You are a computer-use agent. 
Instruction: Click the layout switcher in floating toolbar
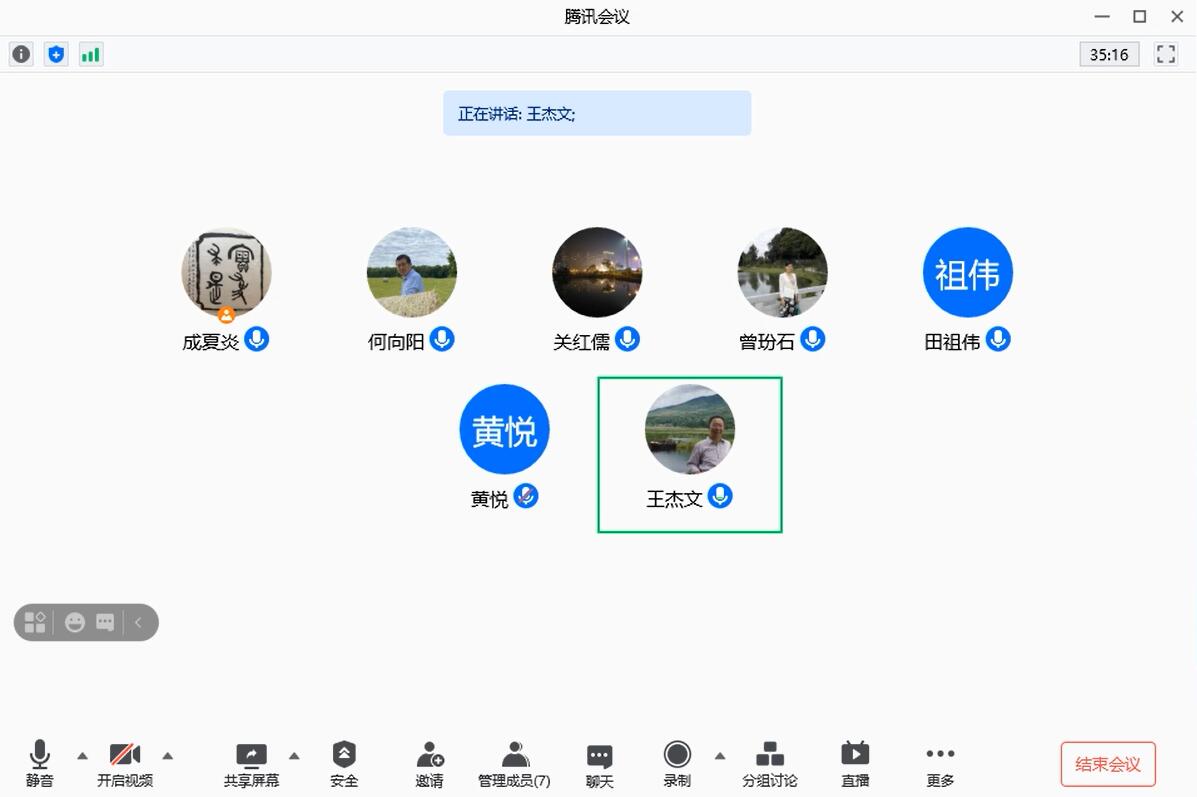click(x=35, y=622)
